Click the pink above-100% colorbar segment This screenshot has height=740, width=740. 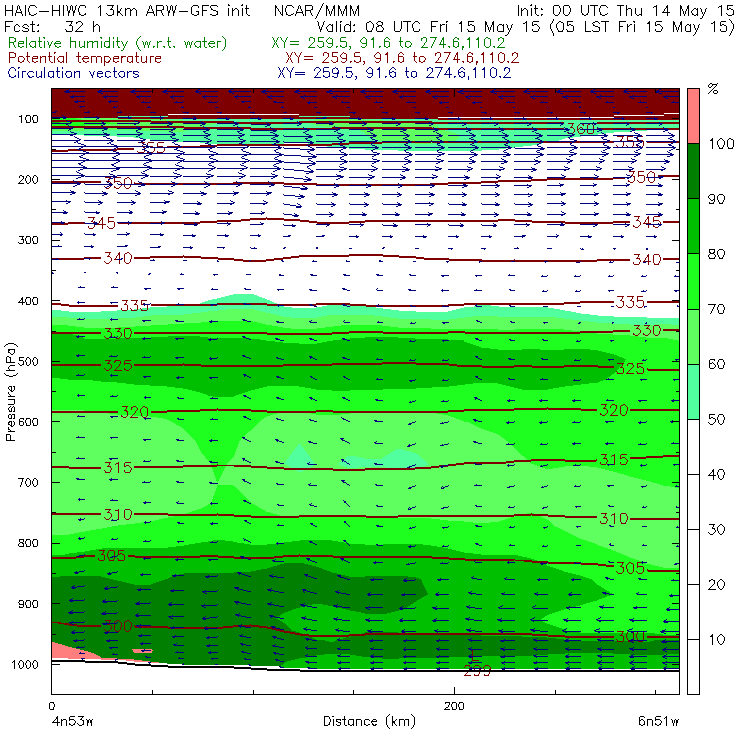tap(693, 116)
